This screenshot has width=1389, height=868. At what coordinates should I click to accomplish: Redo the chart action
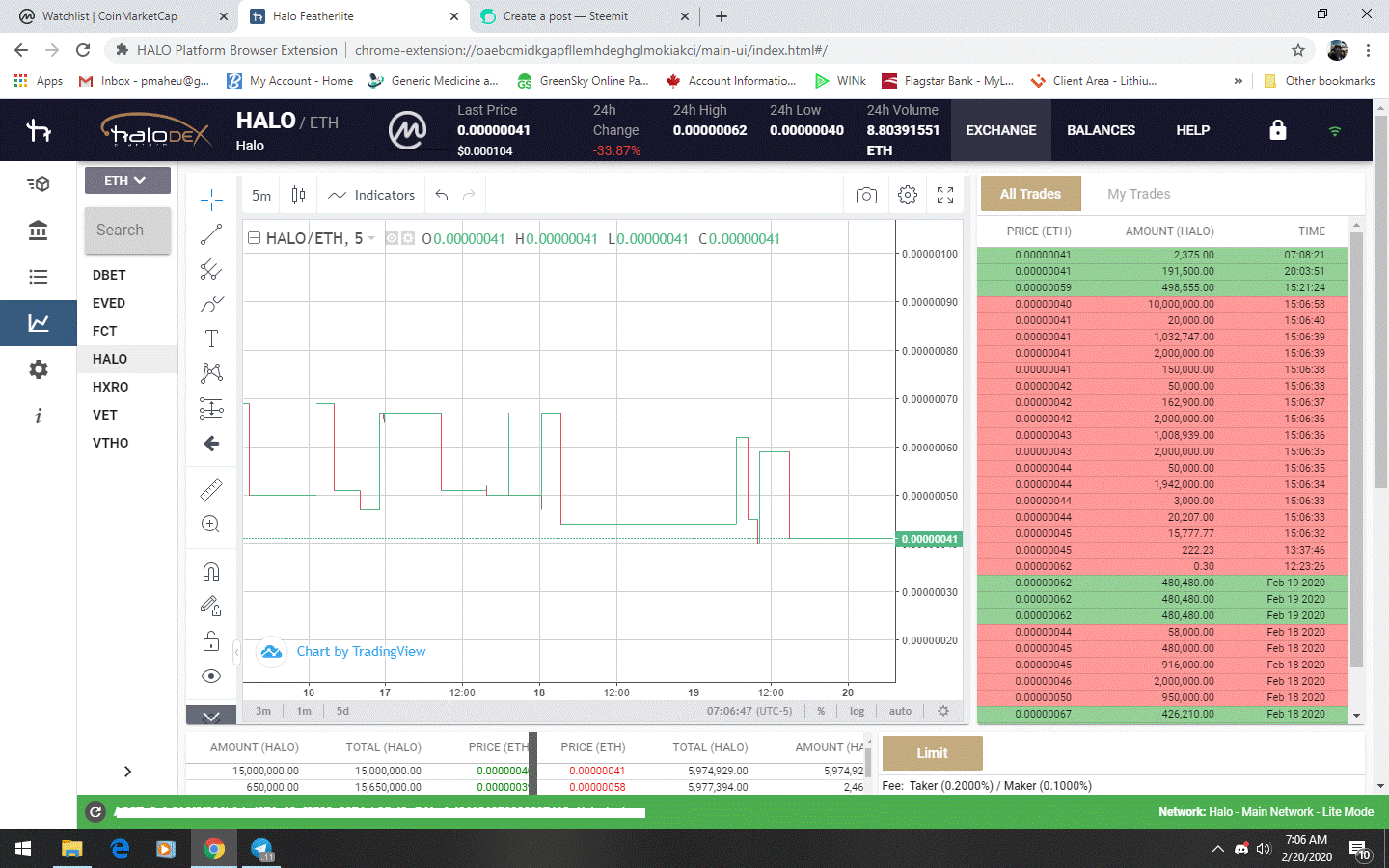(469, 195)
